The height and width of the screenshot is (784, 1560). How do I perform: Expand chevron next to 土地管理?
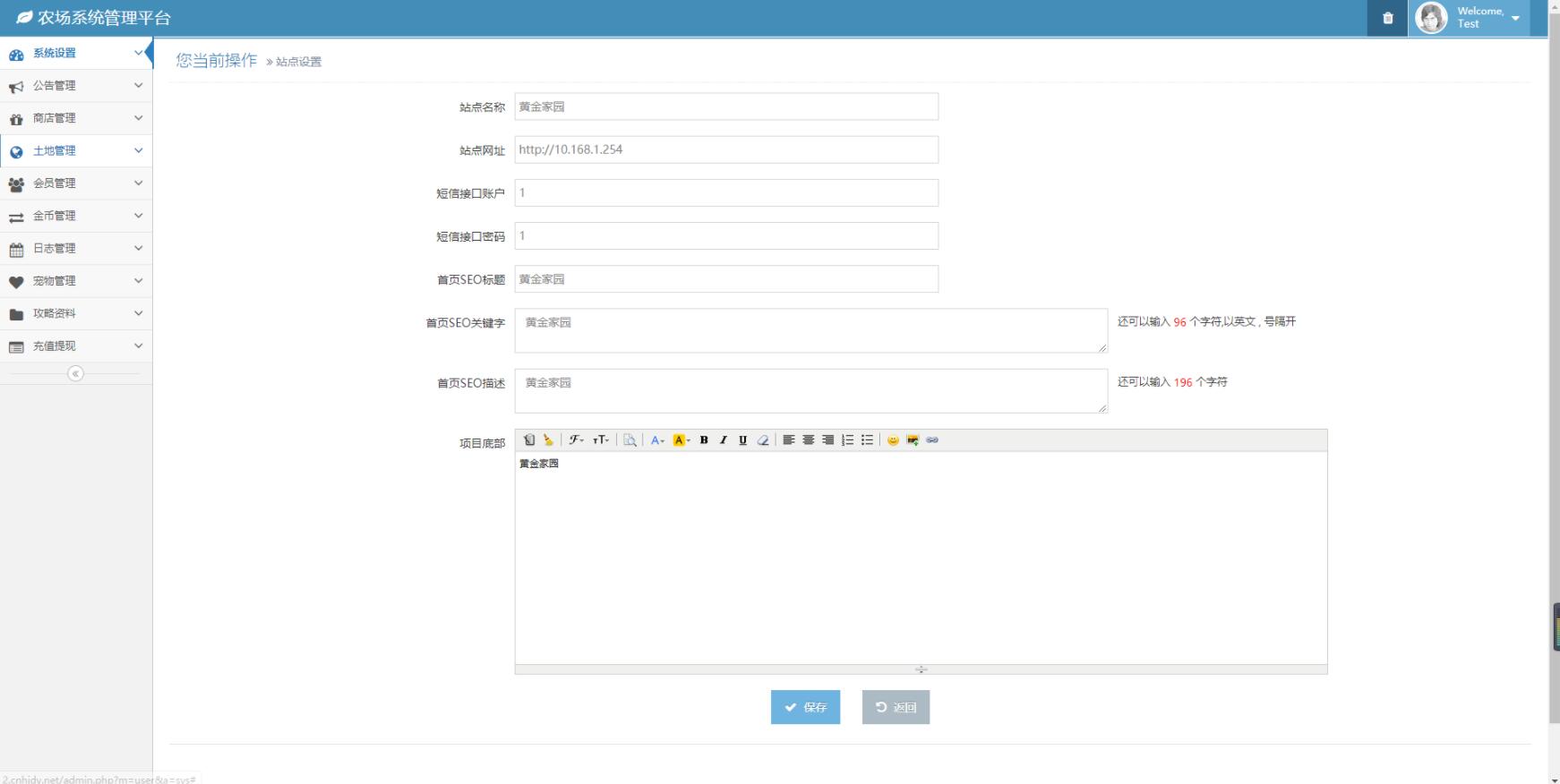click(x=138, y=150)
